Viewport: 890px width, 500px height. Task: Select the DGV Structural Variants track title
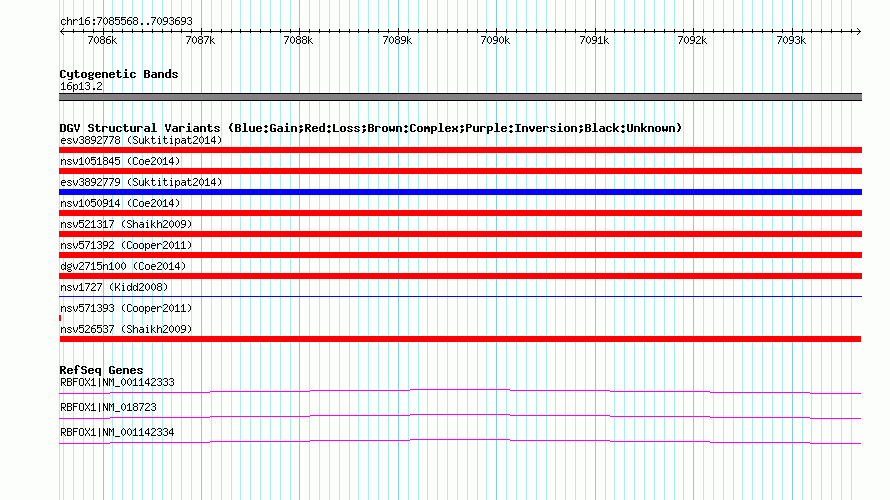tap(371, 128)
